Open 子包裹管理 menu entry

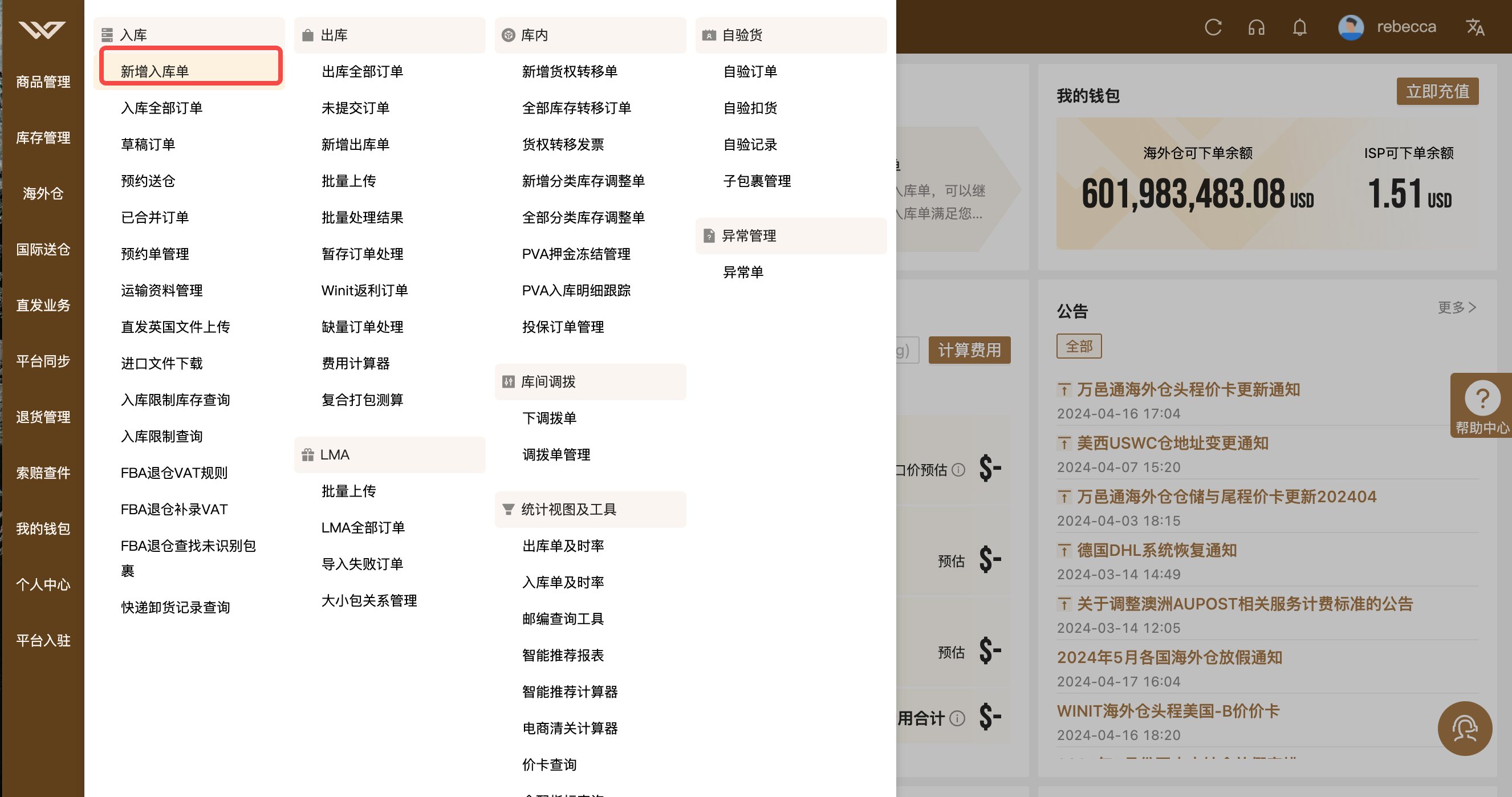757,181
